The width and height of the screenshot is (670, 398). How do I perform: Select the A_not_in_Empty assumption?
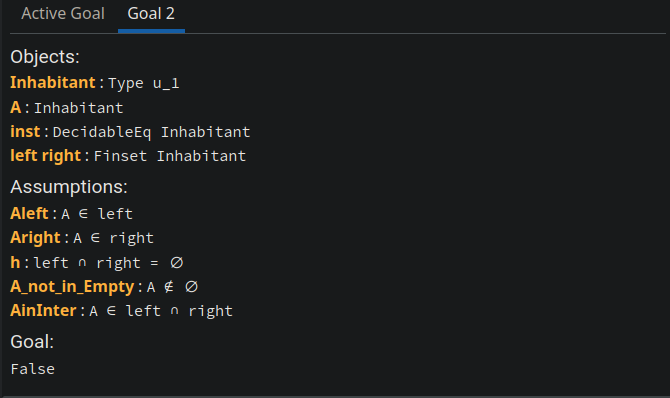click(72, 286)
